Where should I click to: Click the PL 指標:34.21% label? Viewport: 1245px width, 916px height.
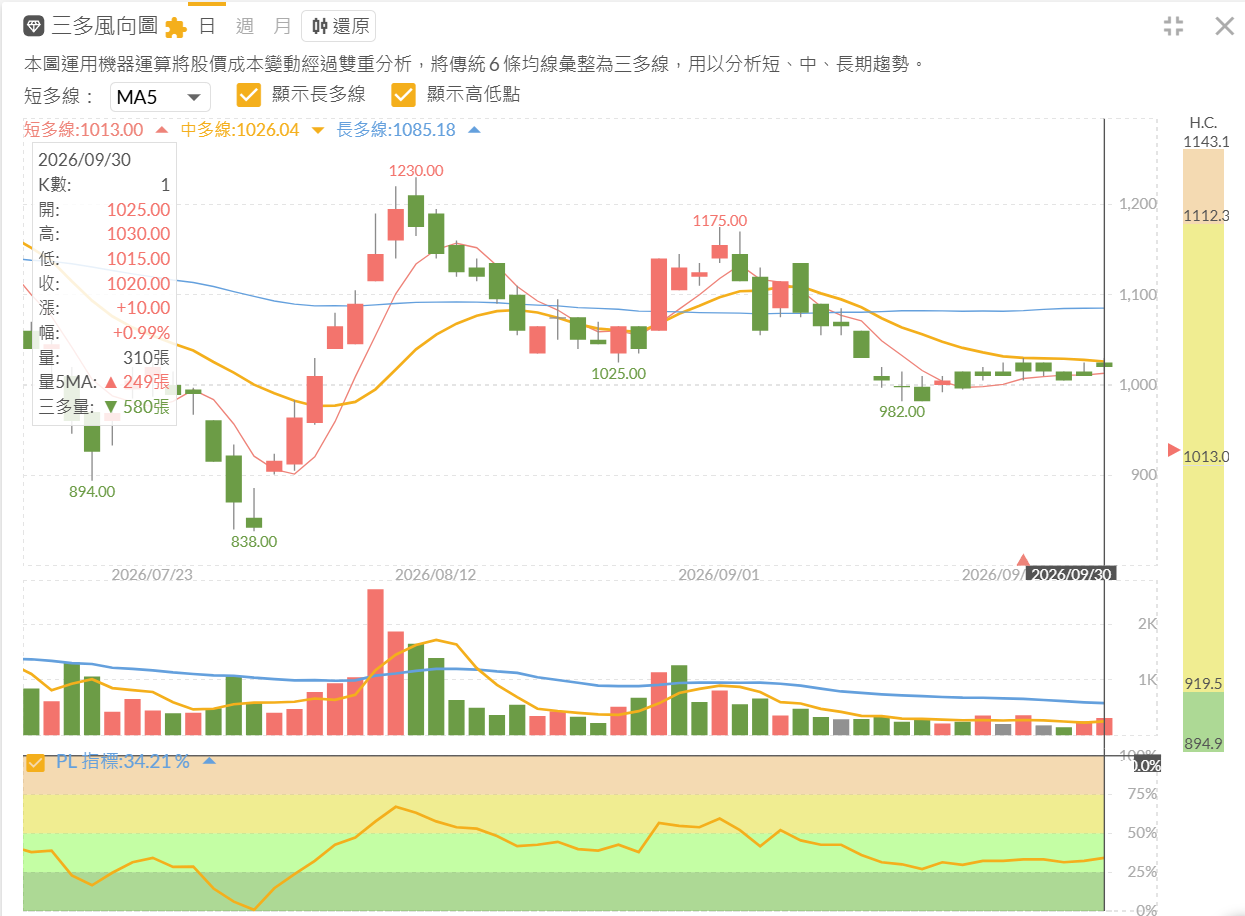123,761
